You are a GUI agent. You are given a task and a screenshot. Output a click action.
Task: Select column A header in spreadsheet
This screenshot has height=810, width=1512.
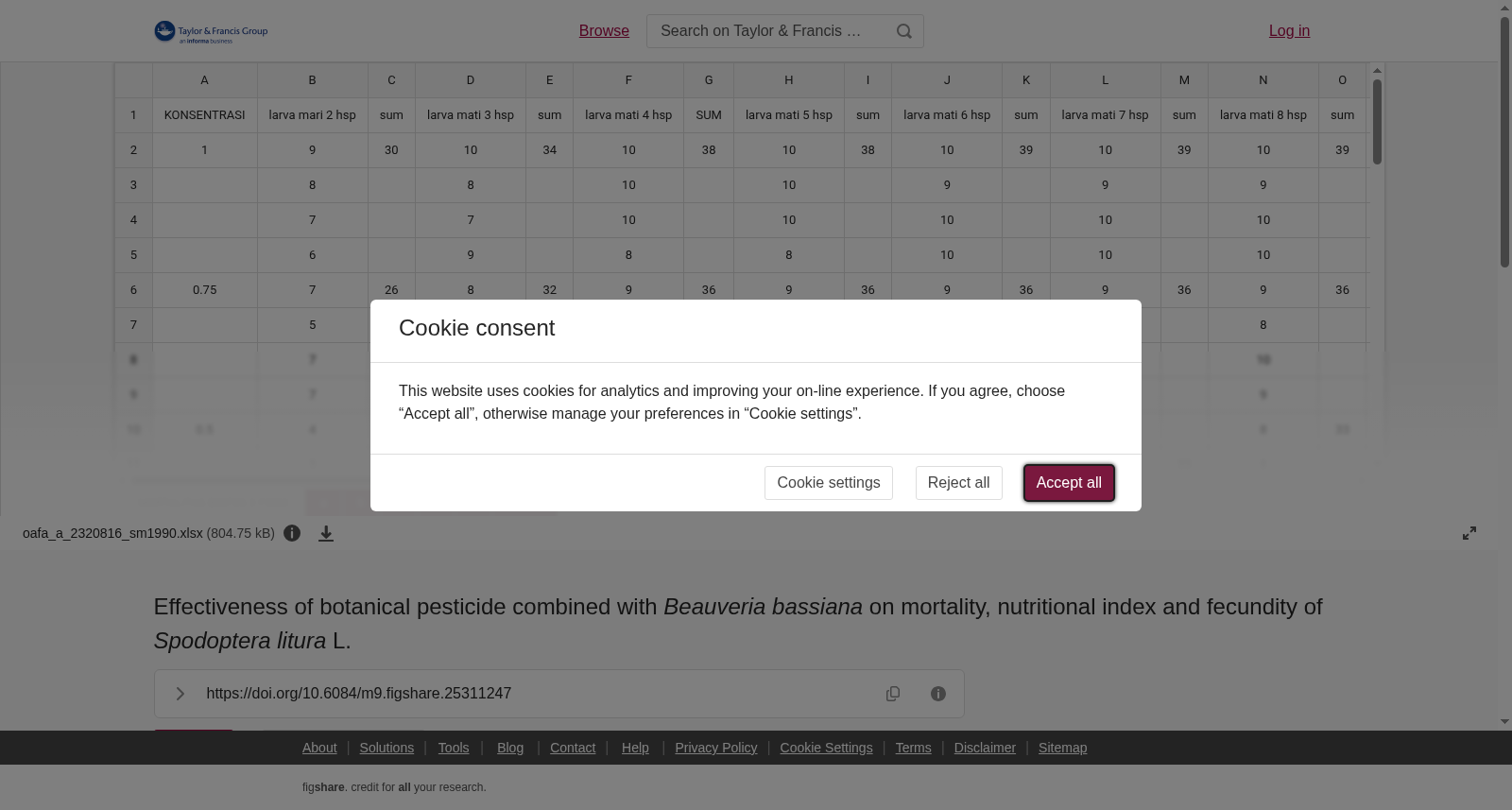pos(204,80)
